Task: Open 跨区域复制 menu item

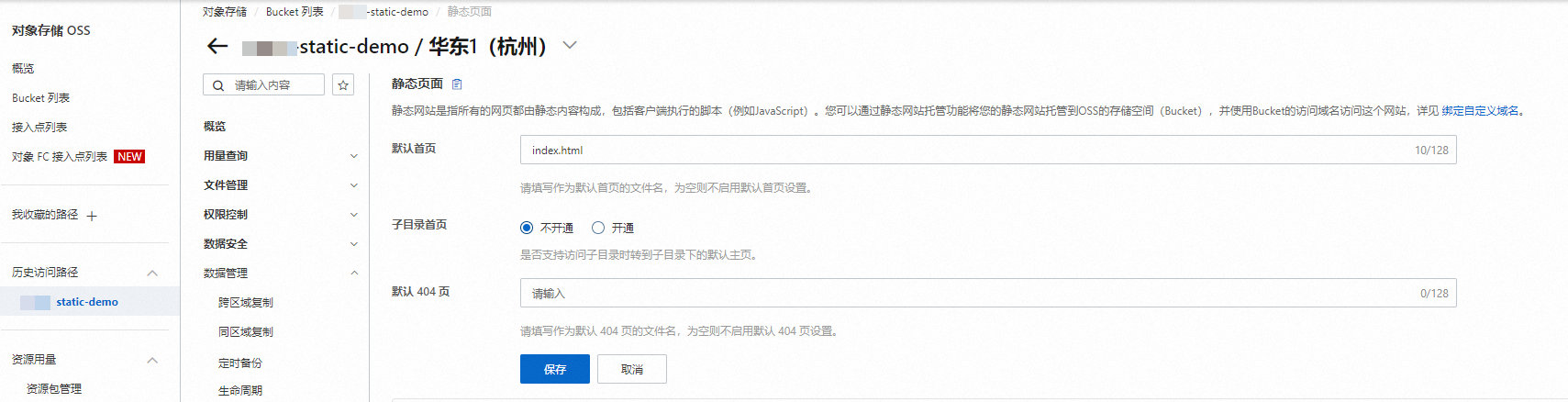Action: tap(245, 303)
